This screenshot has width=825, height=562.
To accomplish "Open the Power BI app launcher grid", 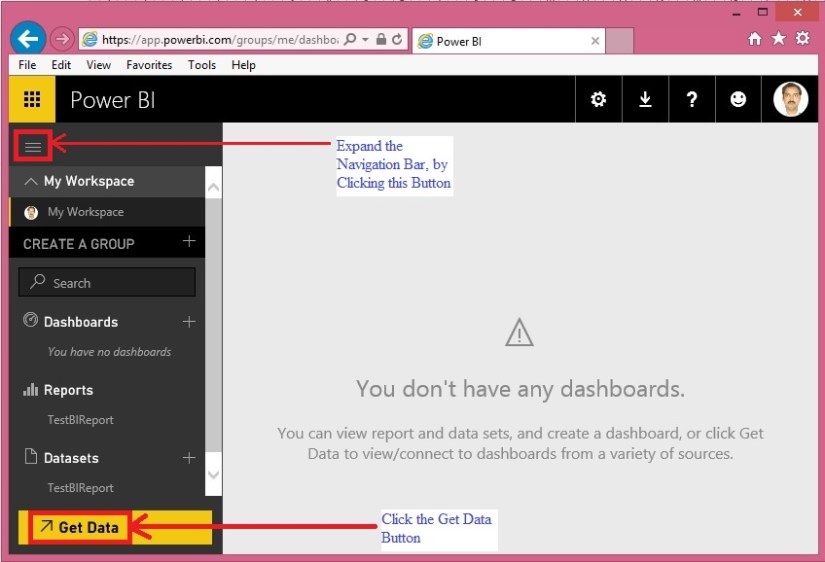I will [32, 99].
